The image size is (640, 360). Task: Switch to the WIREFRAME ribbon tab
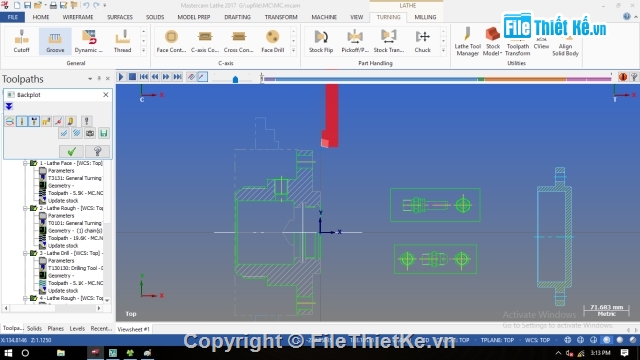78,17
